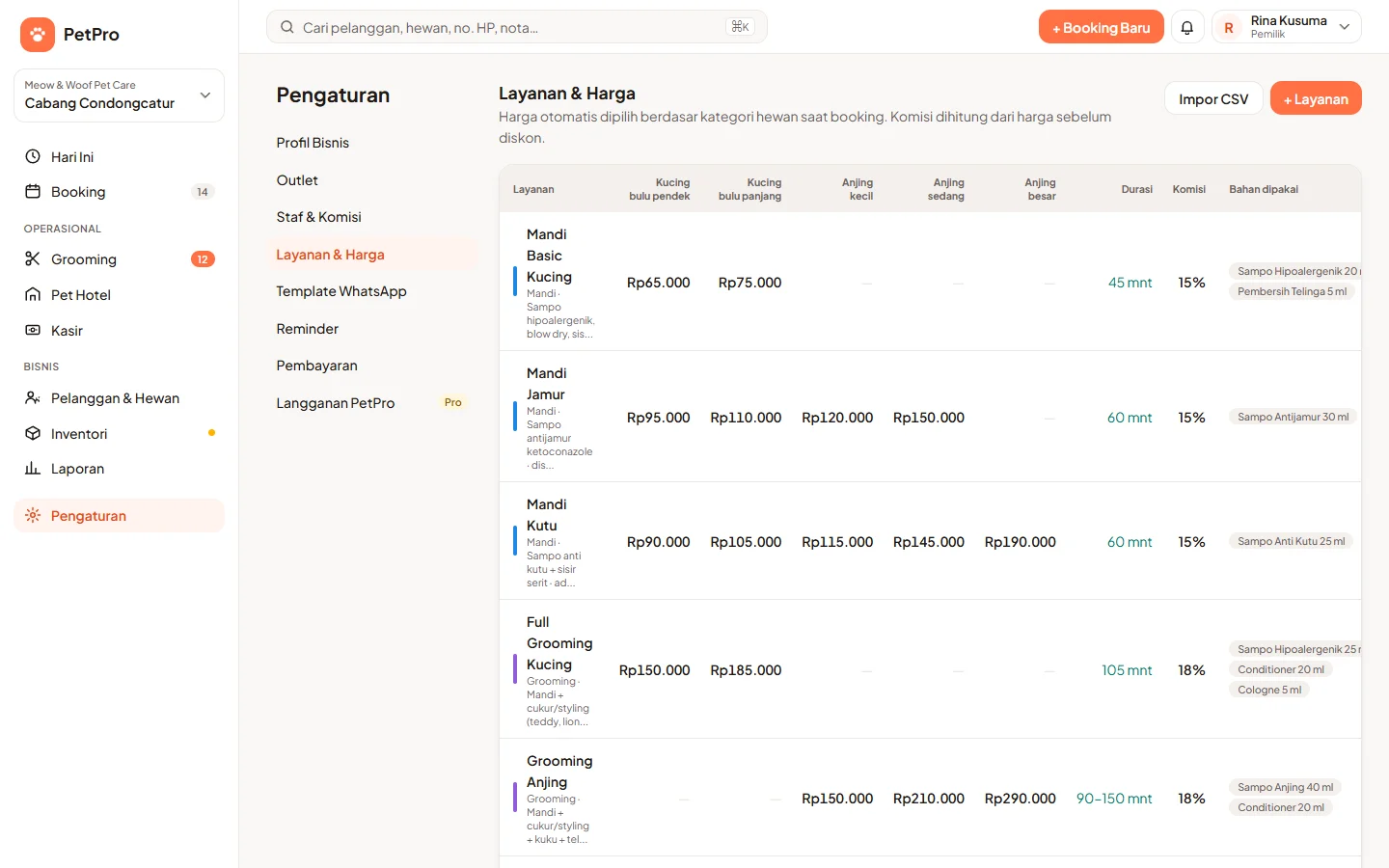Click the Grooming badge showing 12

point(203,259)
